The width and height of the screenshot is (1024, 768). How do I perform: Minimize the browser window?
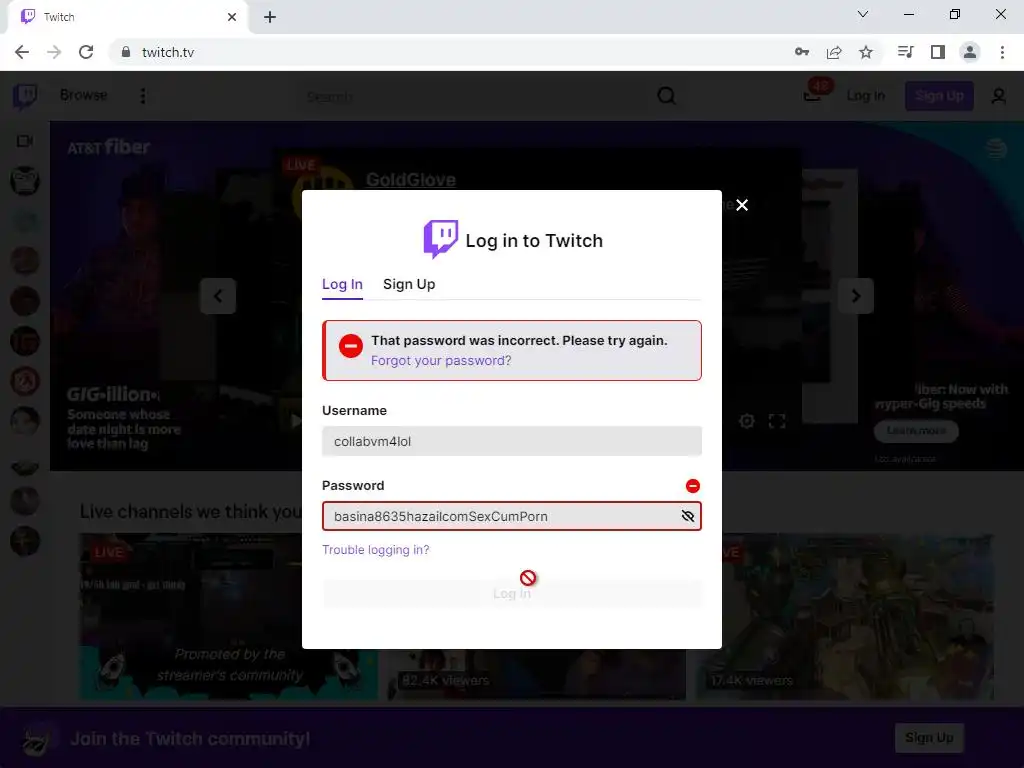tap(908, 14)
